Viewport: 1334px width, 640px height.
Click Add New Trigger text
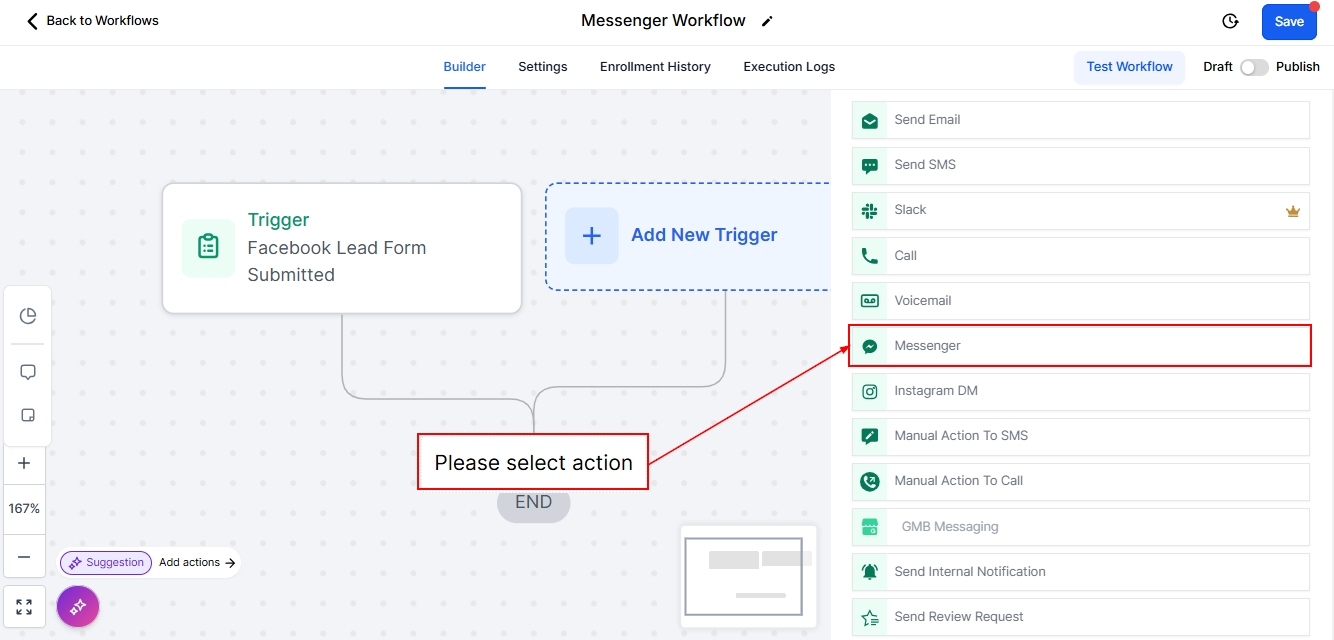point(704,235)
